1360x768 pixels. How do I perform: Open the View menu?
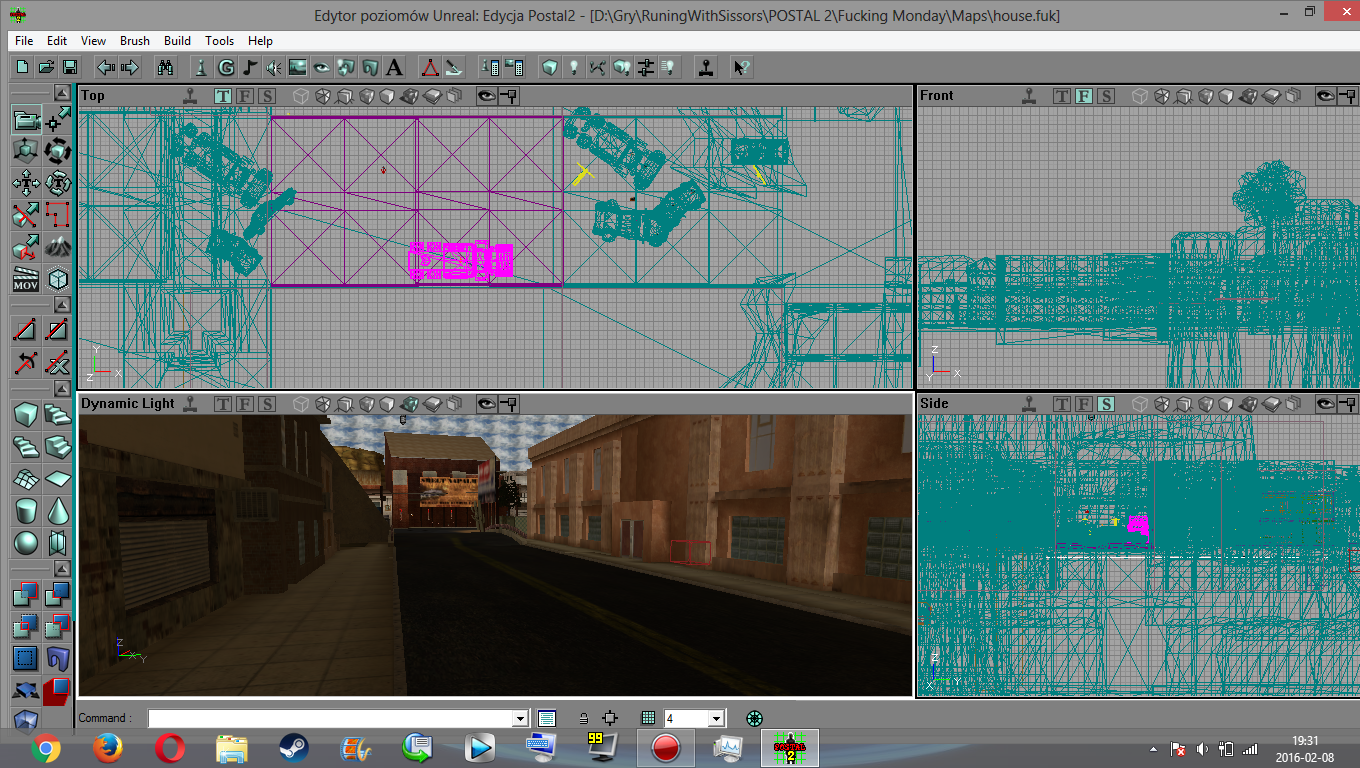point(93,41)
